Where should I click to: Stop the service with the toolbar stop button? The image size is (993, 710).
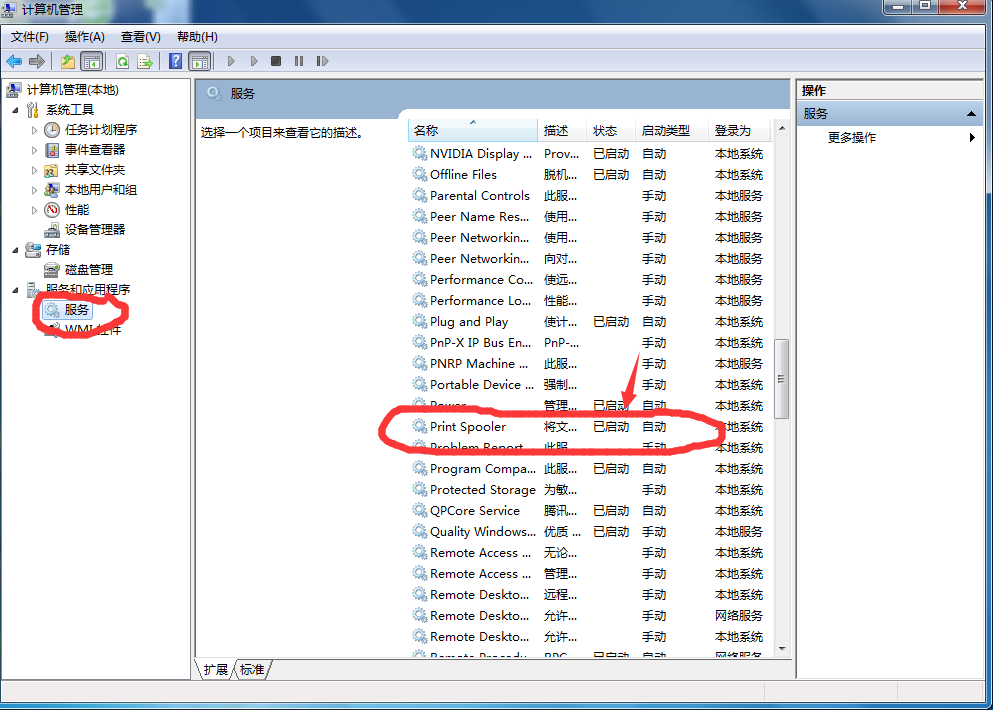coord(275,61)
